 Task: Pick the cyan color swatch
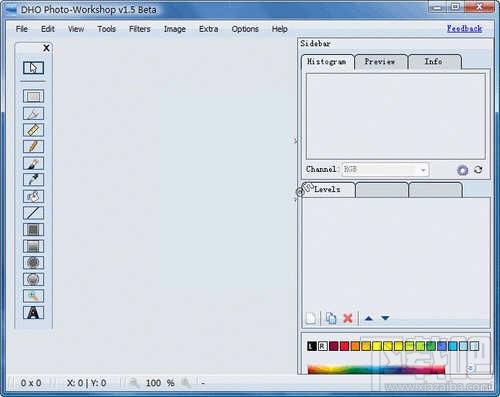pos(453,346)
